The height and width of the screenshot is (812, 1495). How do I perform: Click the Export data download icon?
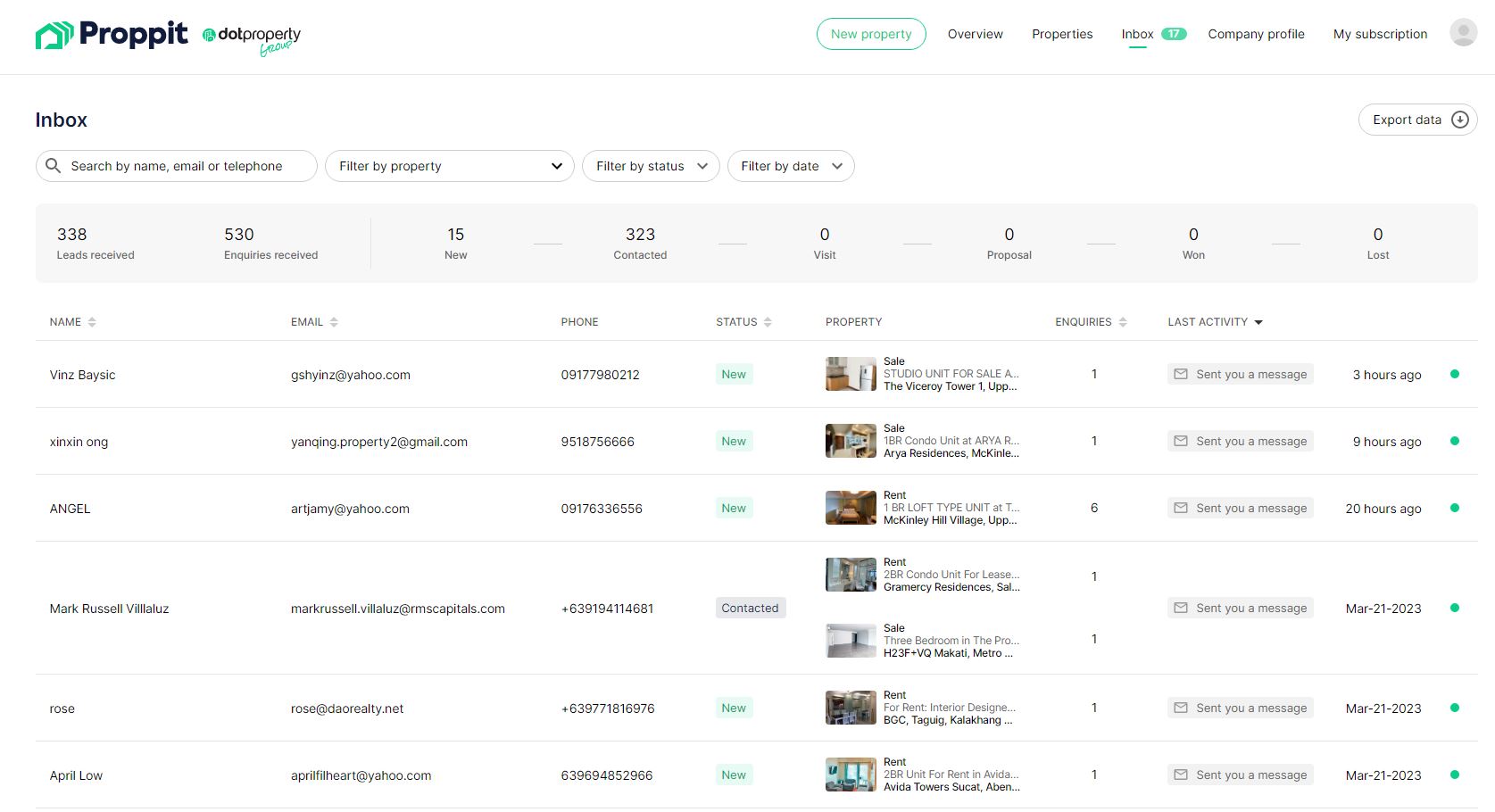[1460, 120]
